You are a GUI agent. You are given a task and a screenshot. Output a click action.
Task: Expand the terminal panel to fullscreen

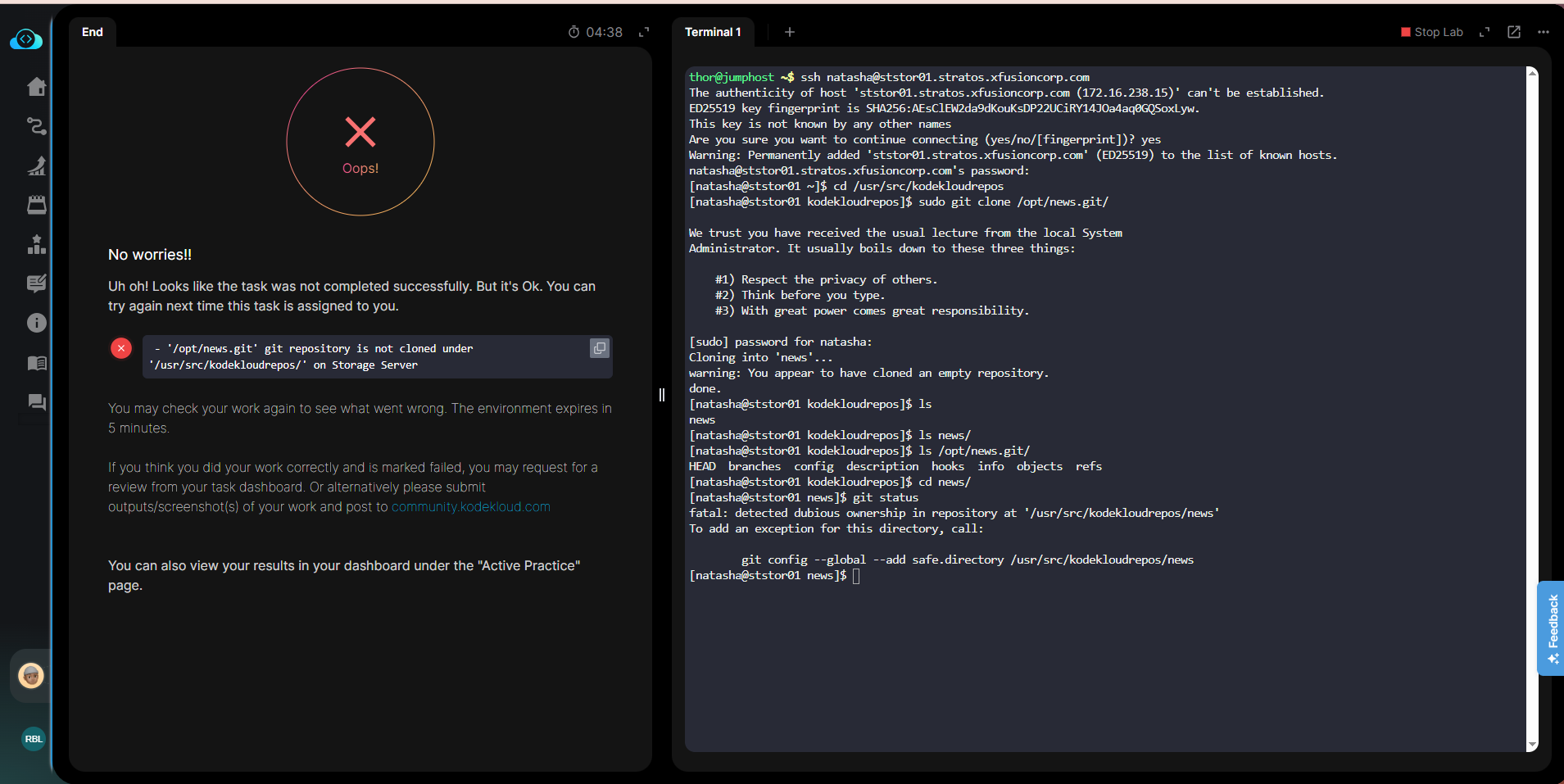tap(1485, 32)
